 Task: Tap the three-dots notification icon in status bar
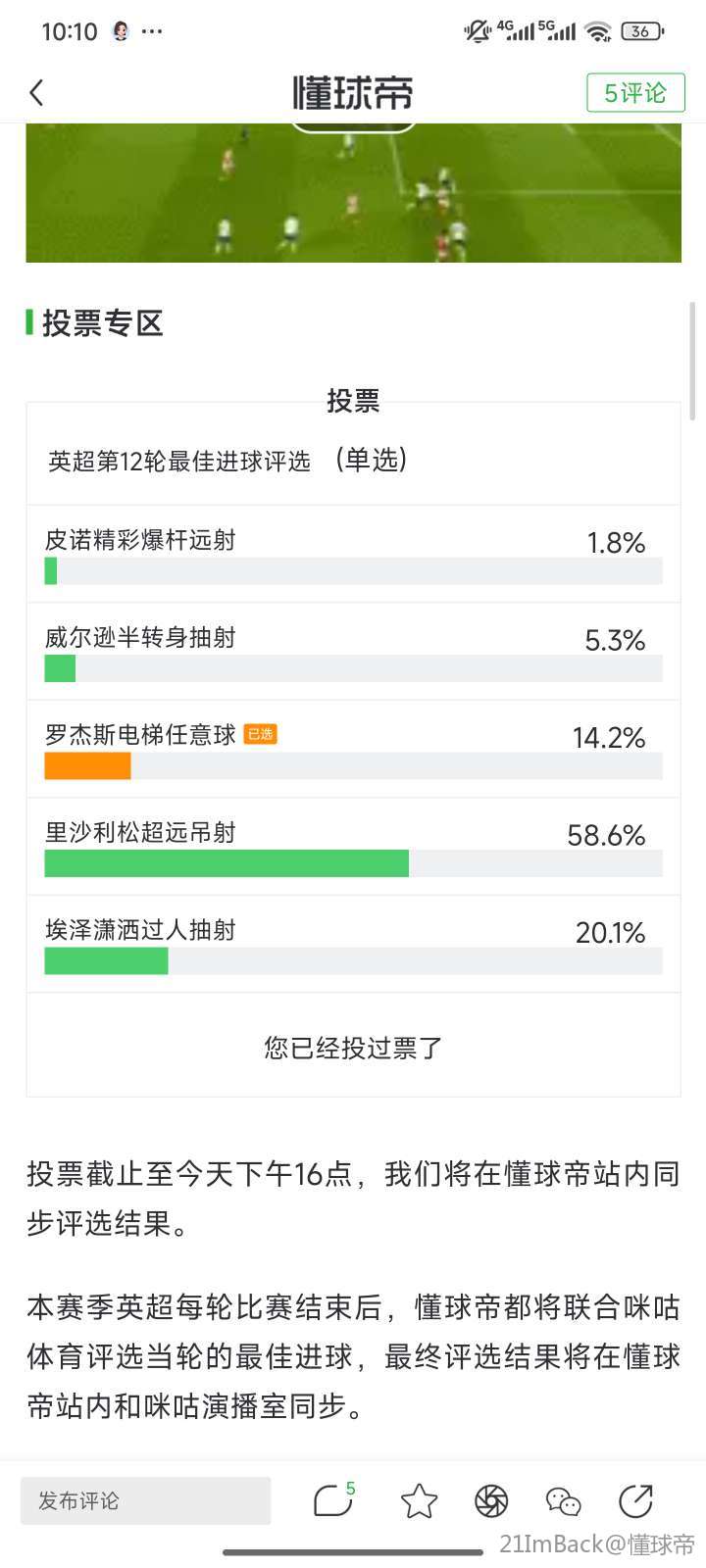click(x=152, y=31)
